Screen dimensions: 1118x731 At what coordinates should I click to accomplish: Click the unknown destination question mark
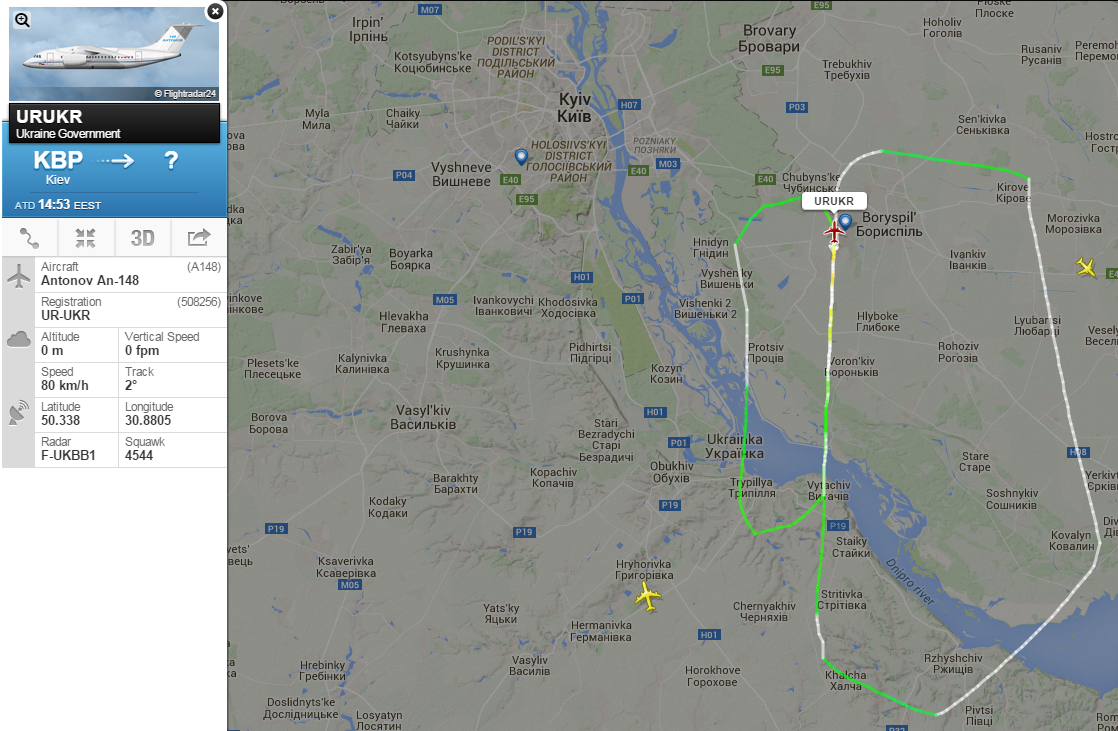171,160
